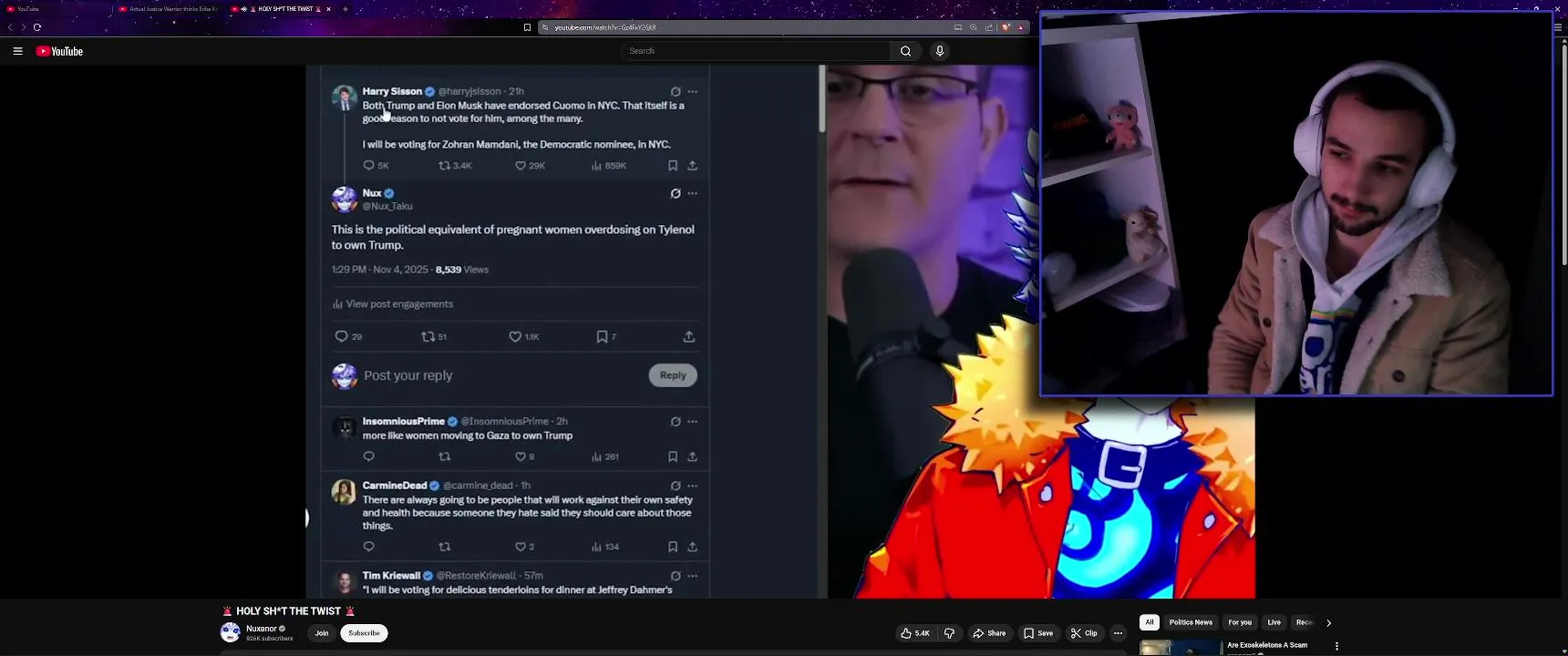The image size is (1568, 656).
Task: Click the Share button under the video
Action: coord(989,633)
